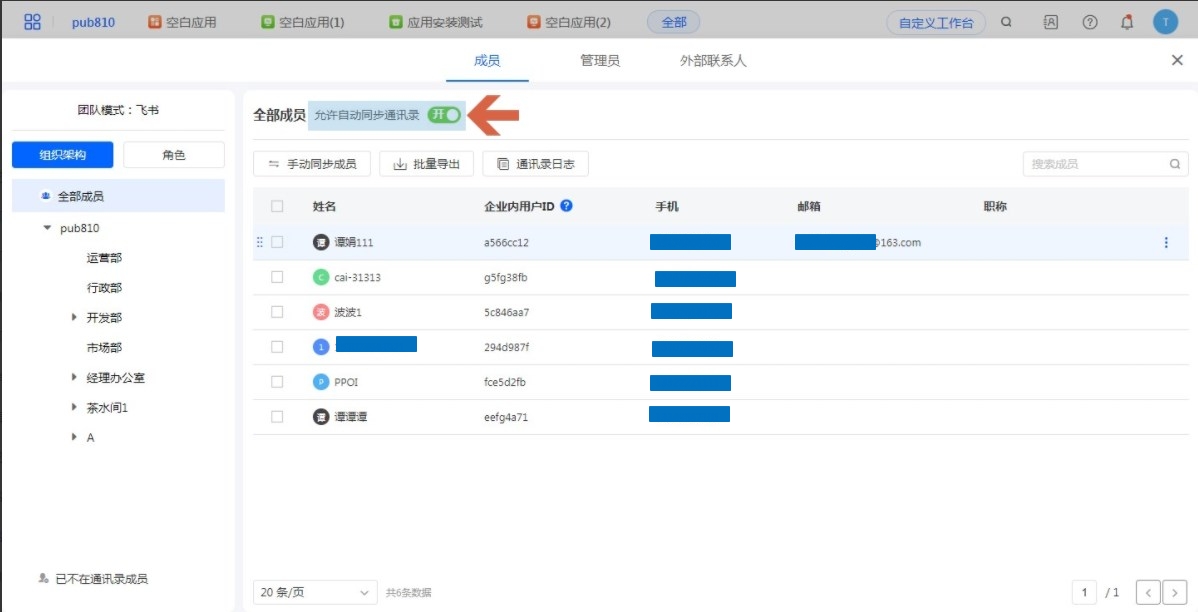The image size is (1198, 612).
Task: Click the 手动同步成员 button
Action: pos(312,164)
